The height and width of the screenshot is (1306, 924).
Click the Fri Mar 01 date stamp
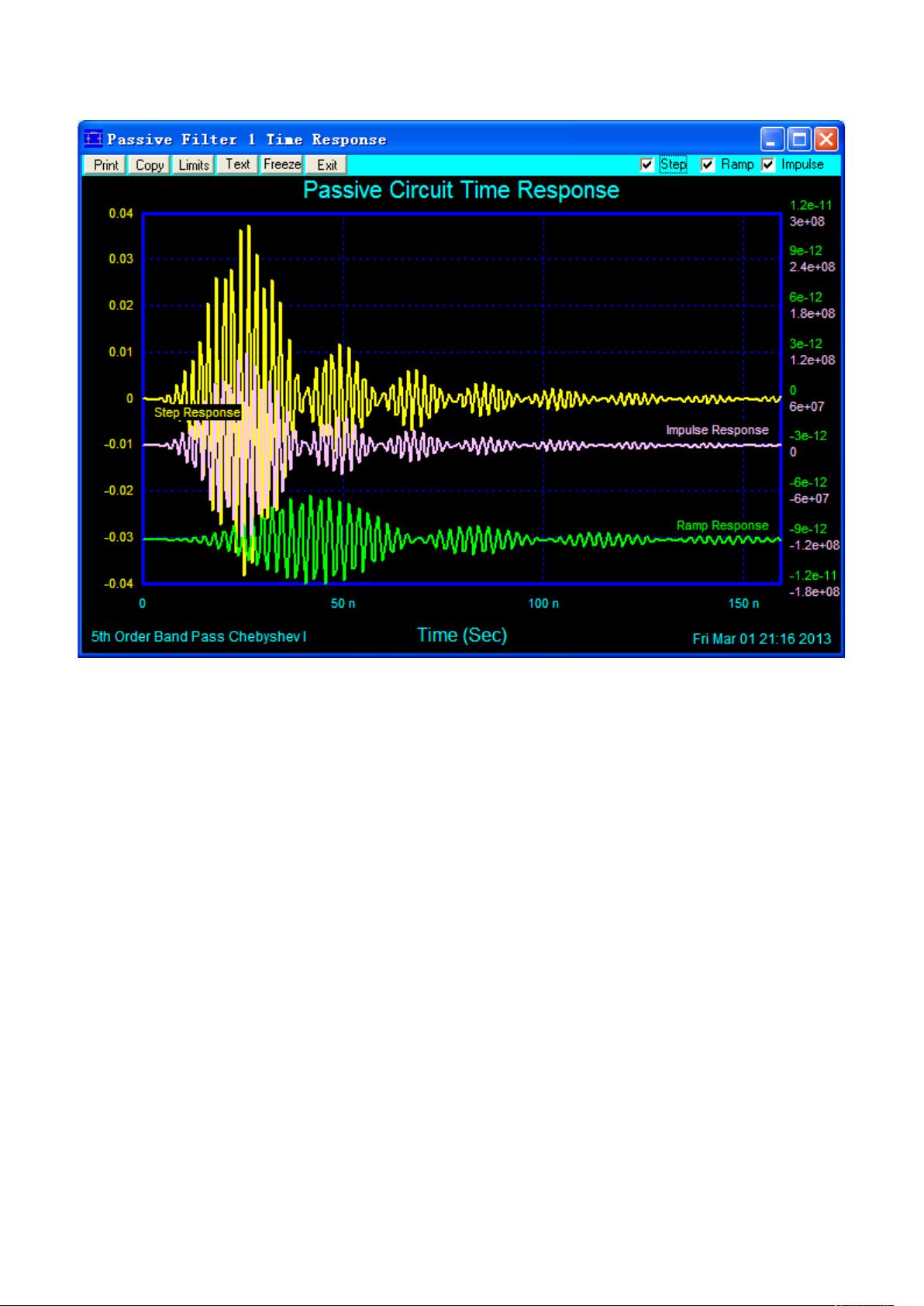coord(761,639)
